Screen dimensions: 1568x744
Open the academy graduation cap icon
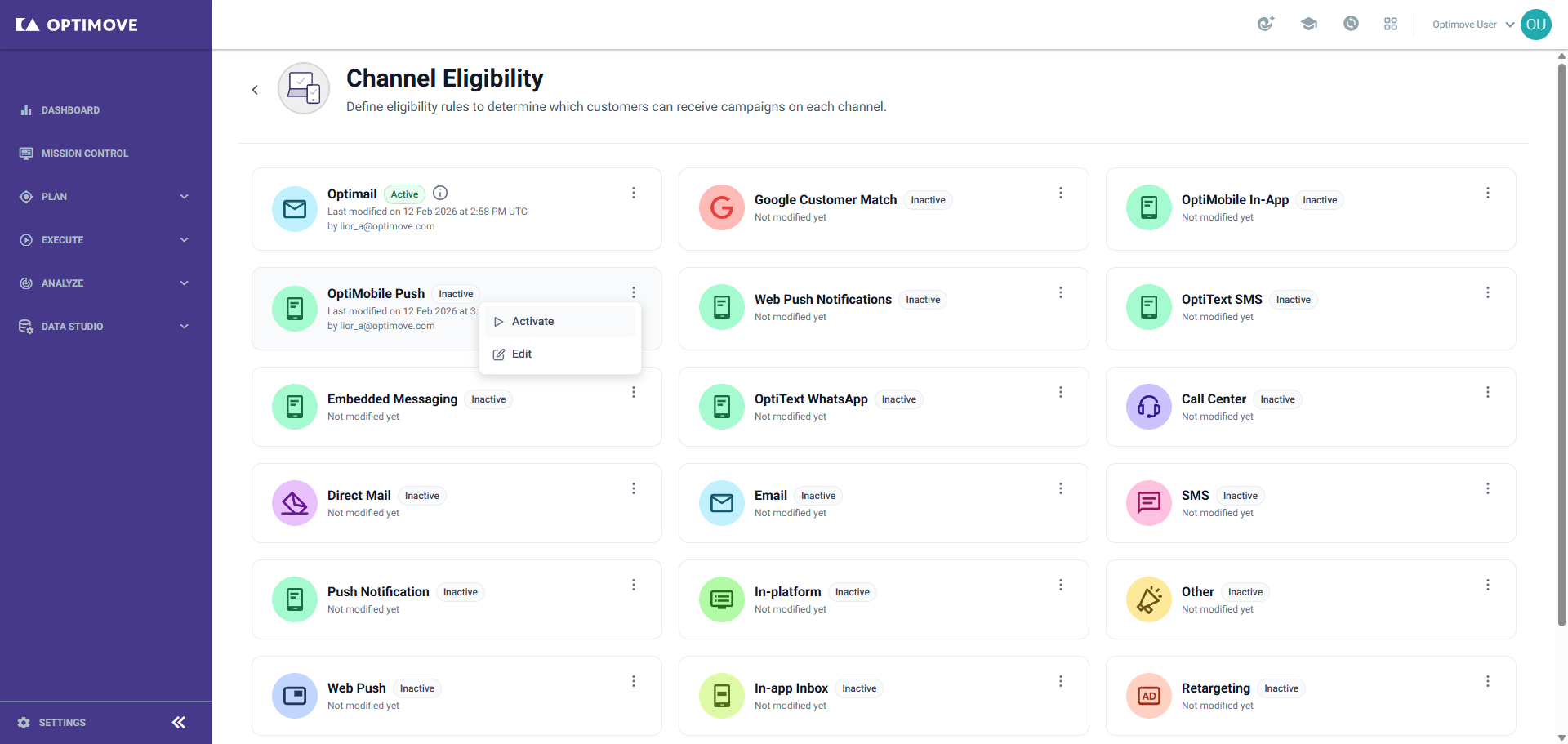pos(1309,24)
